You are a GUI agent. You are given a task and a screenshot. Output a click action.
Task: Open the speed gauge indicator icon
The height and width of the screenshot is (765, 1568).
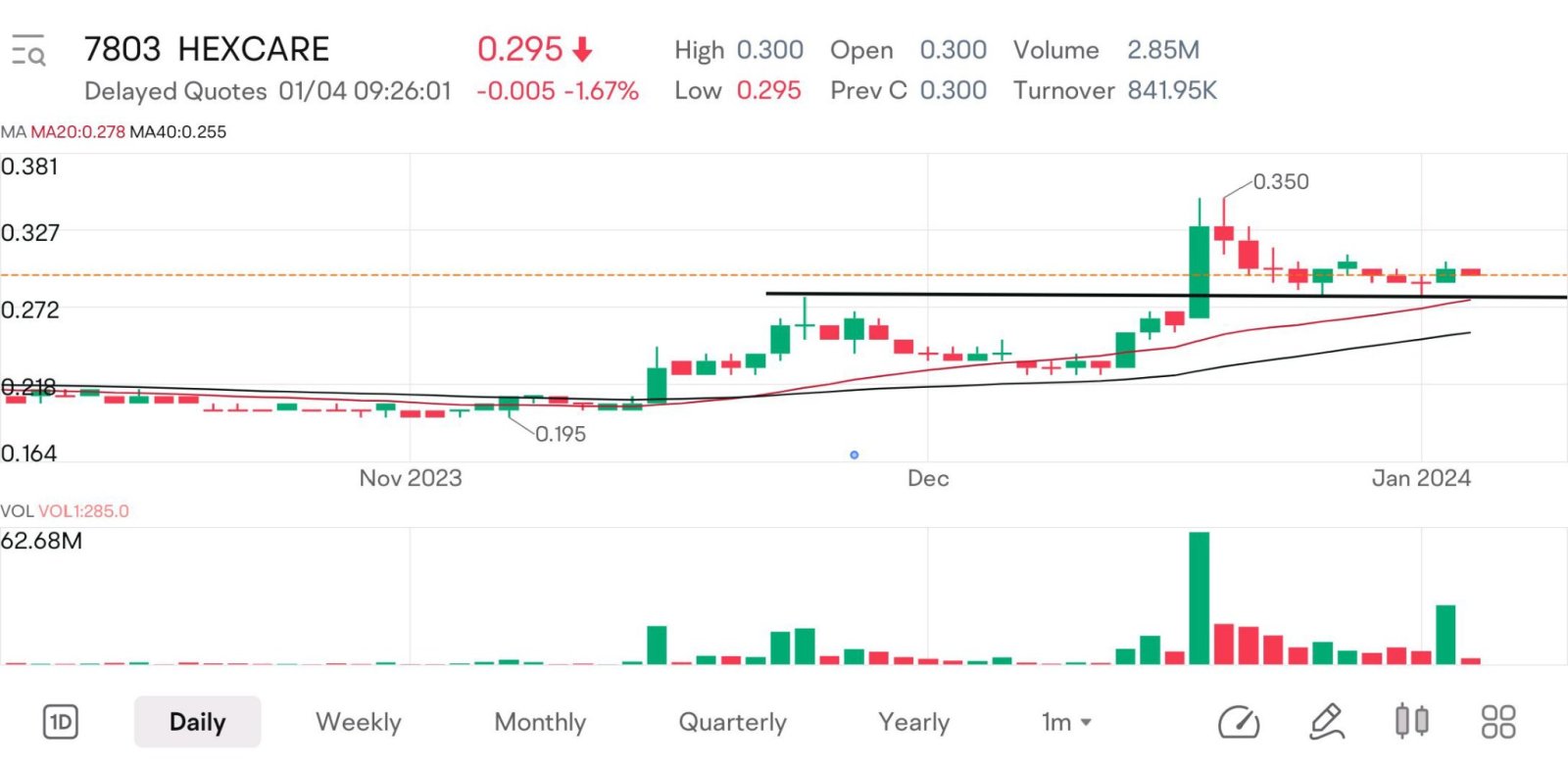(x=1239, y=723)
